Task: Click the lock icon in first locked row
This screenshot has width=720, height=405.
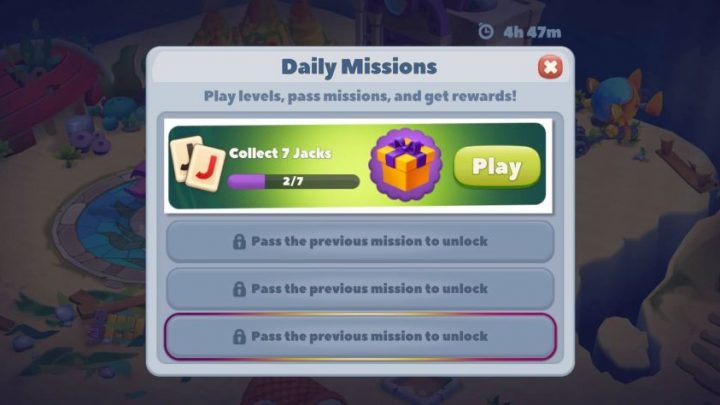Action: pos(239,242)
